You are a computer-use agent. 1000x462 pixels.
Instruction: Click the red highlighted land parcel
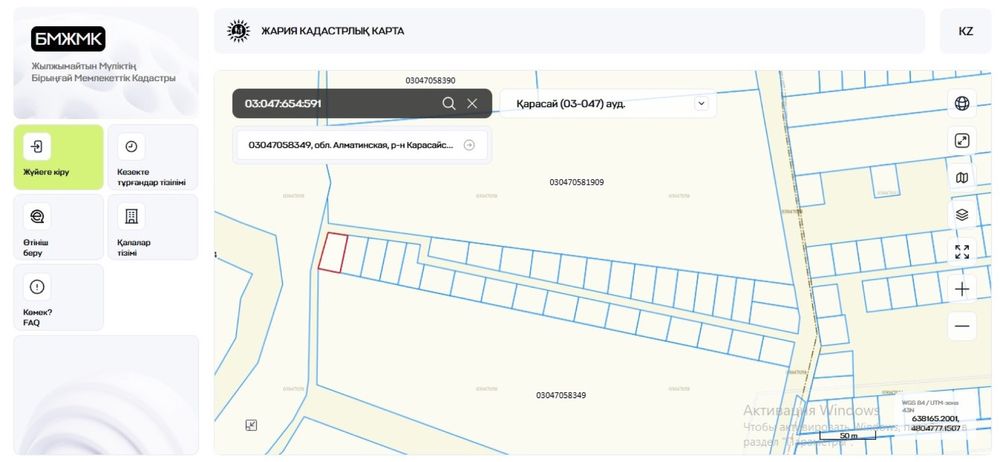point(332,252)
